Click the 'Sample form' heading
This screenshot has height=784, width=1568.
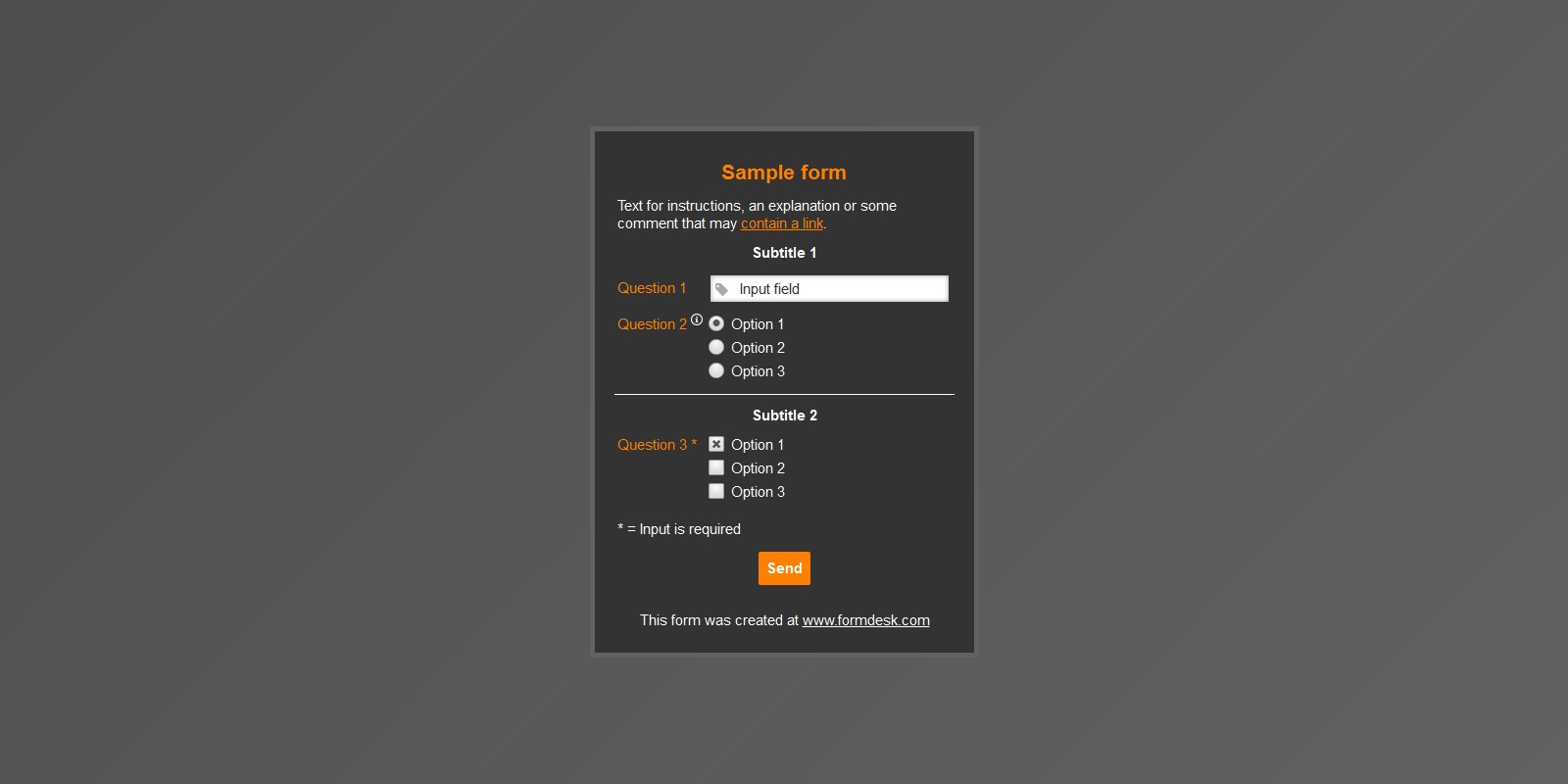point(784,172)
